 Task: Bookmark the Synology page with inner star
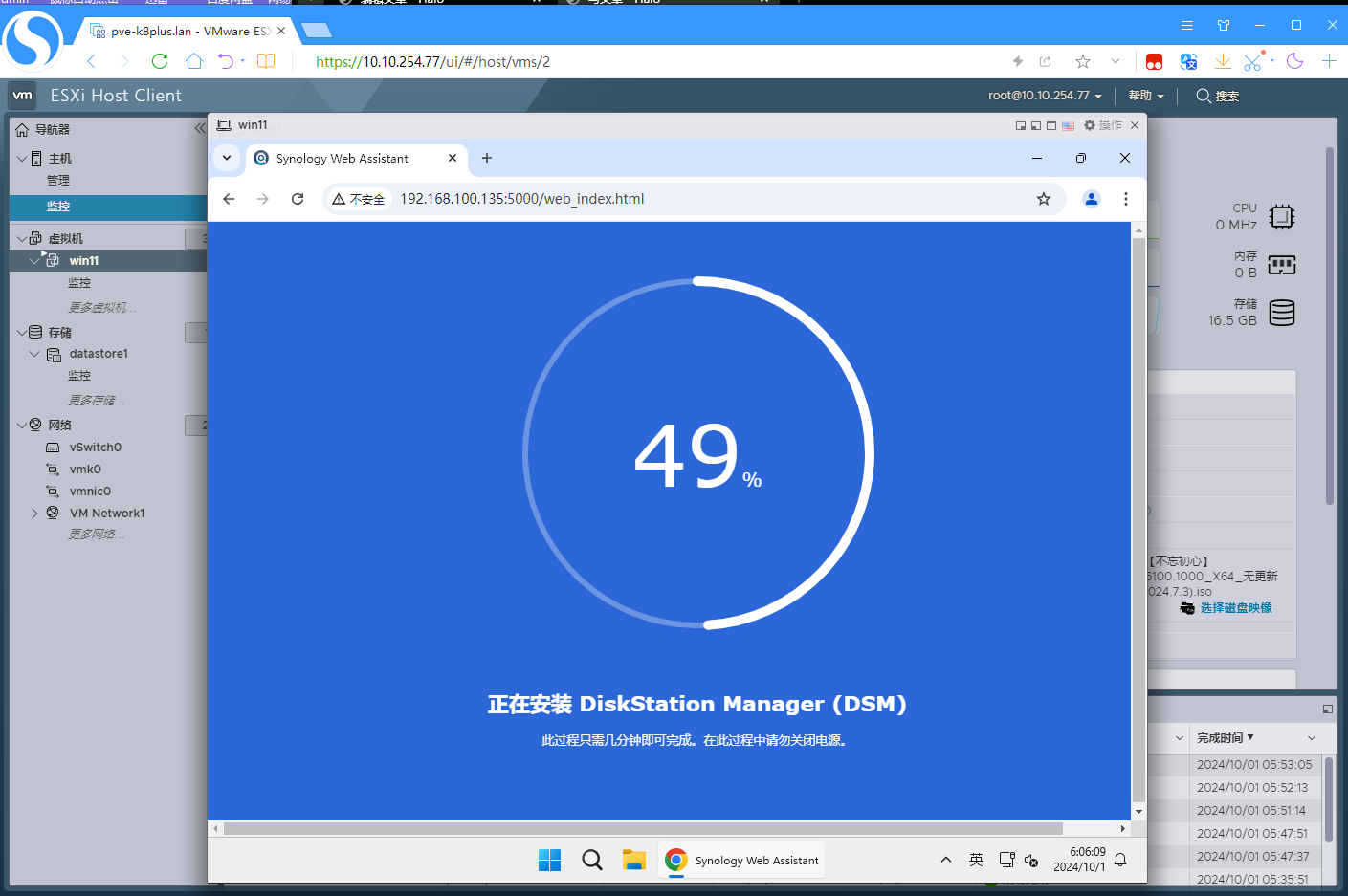tap(1044, 199)
